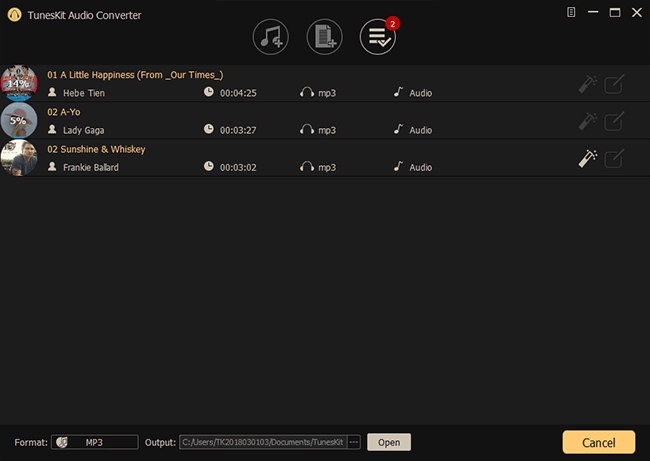The image size is (650, 461).
Task: Click artist name Lady Gaga
Action: (84, 130)
